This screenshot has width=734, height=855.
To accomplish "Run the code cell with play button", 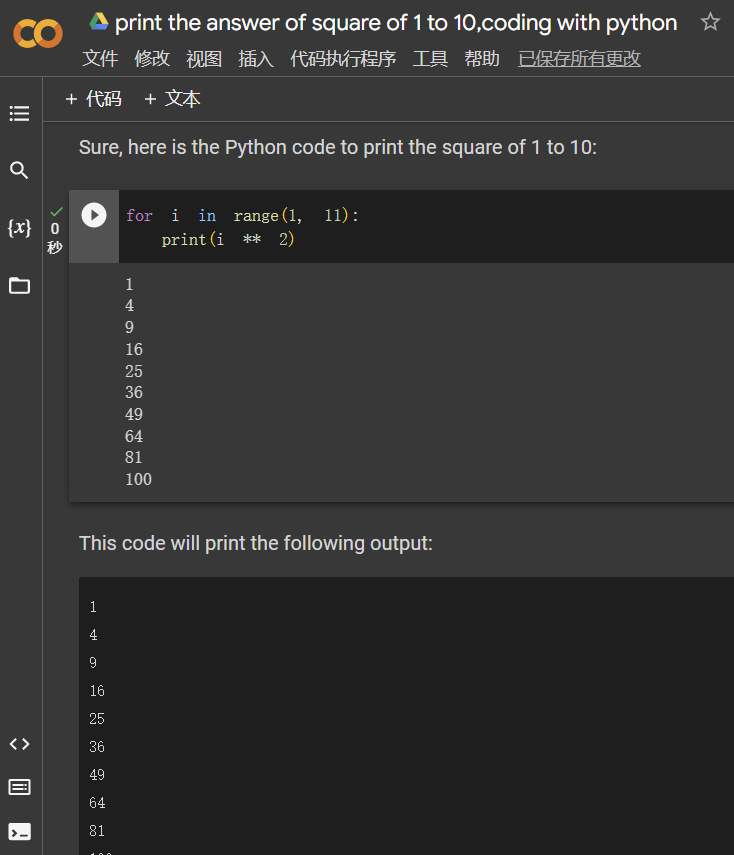I will tap(94, 215).
